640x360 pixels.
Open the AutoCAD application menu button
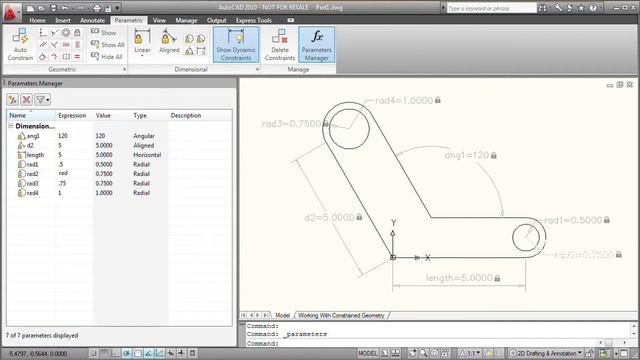coord(11,12)
